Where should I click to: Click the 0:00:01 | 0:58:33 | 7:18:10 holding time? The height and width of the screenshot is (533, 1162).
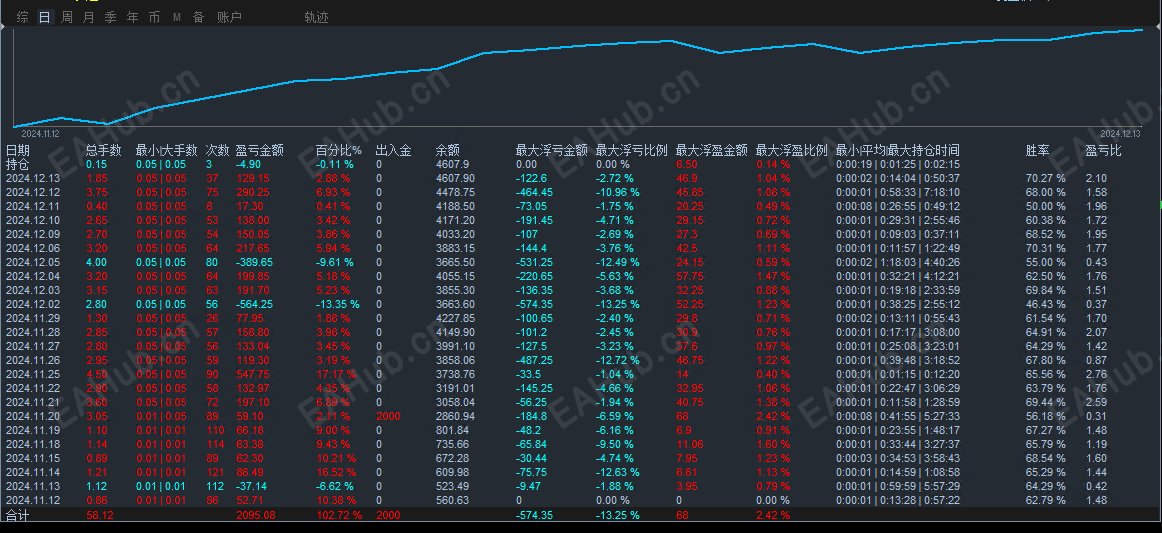coord(898,192)
